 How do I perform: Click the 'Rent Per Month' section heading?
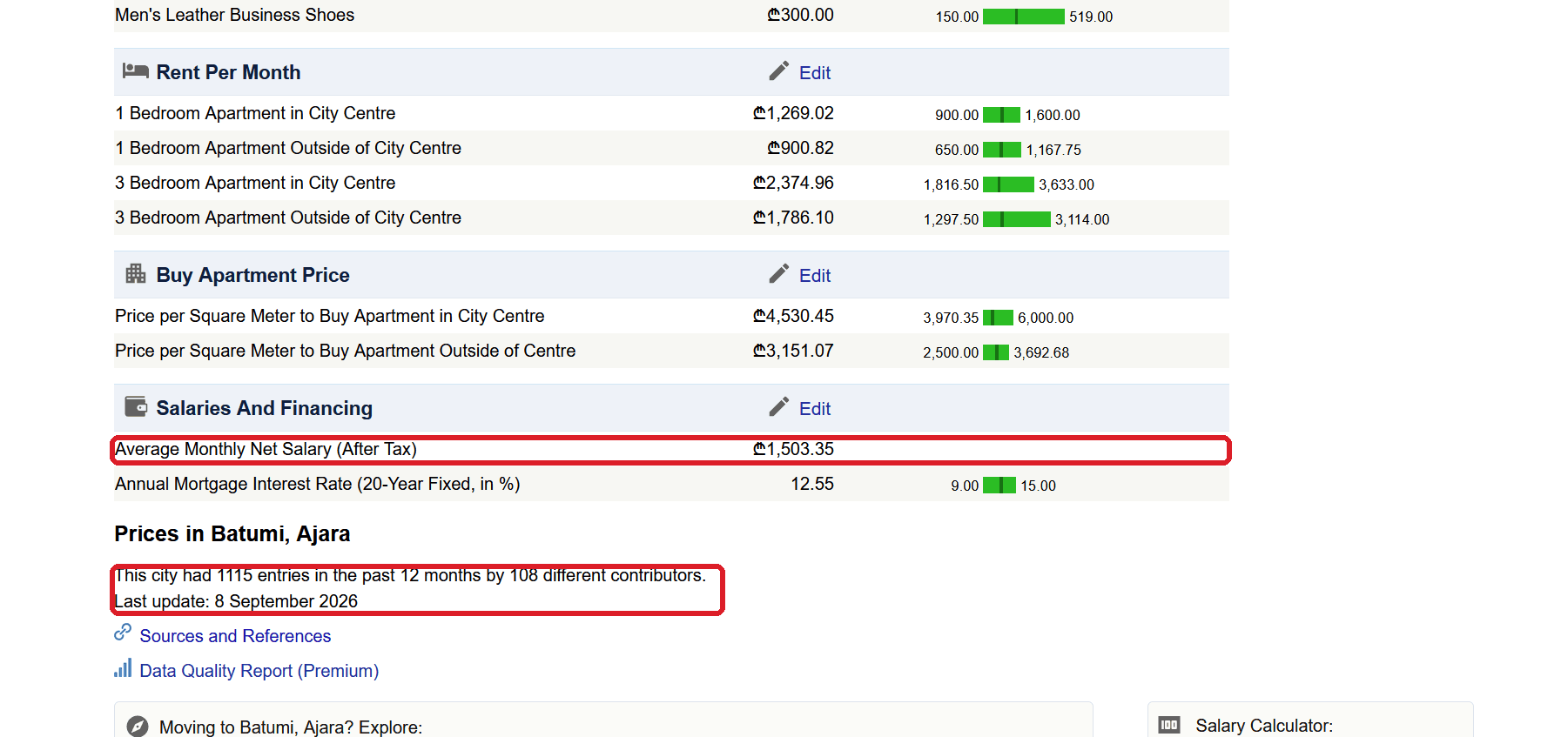(x=228, y=72)
